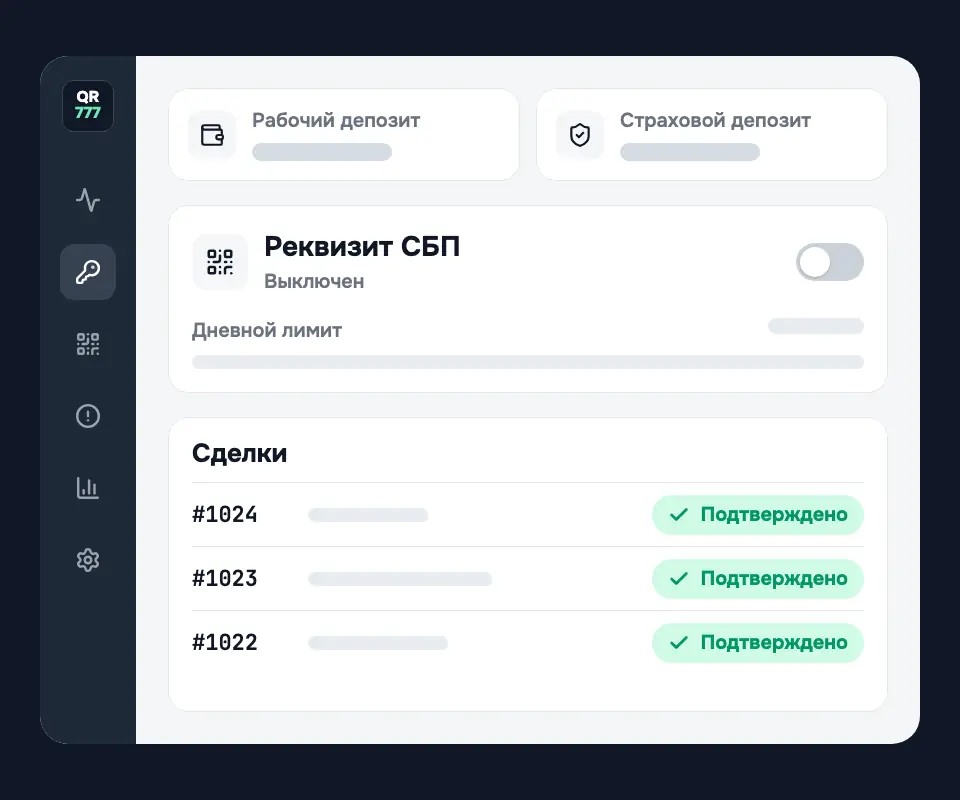Select deal #1023 row
The image size is (960, 800).
(528, 578)
